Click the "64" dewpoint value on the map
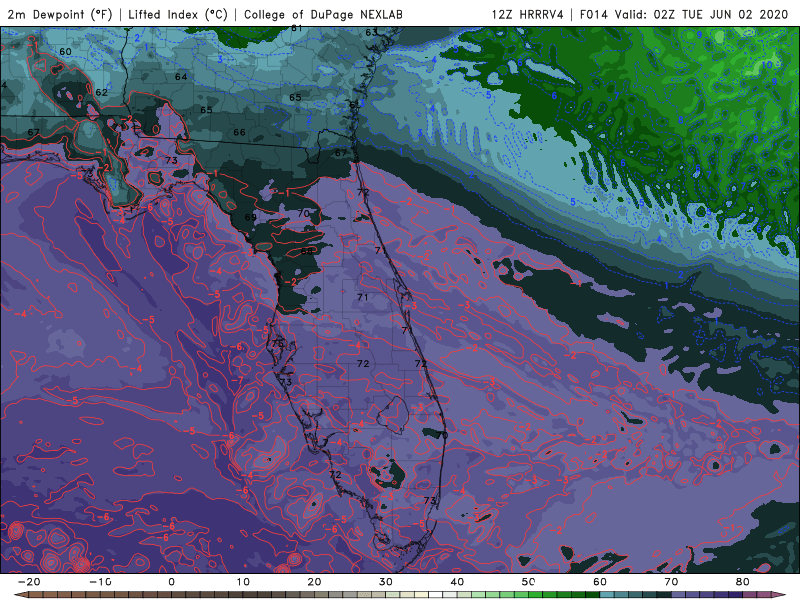Image resolution: width=800 pixels, height=600 pixels. pyautogui.click(x=181, y=77)
